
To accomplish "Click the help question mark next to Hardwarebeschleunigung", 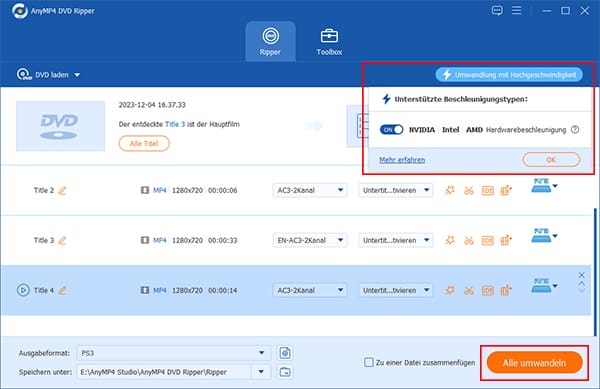I will point(575,130).
